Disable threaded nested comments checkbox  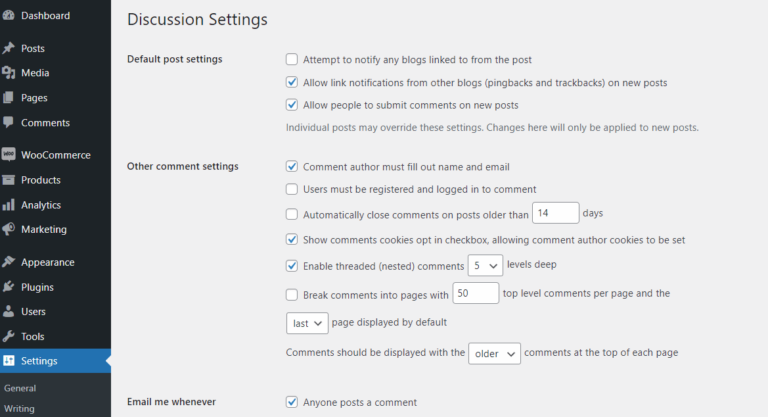click(292, 266)
